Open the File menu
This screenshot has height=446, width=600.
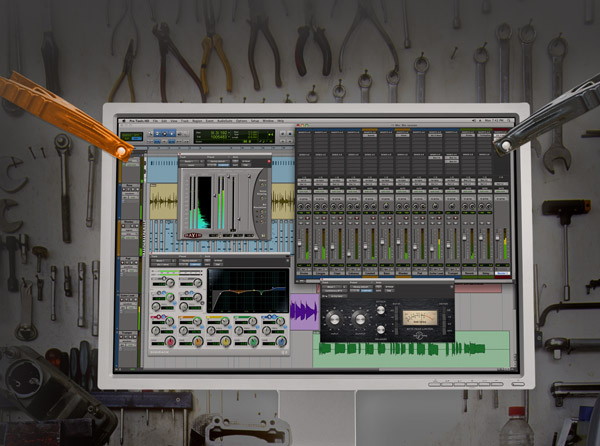155,121
